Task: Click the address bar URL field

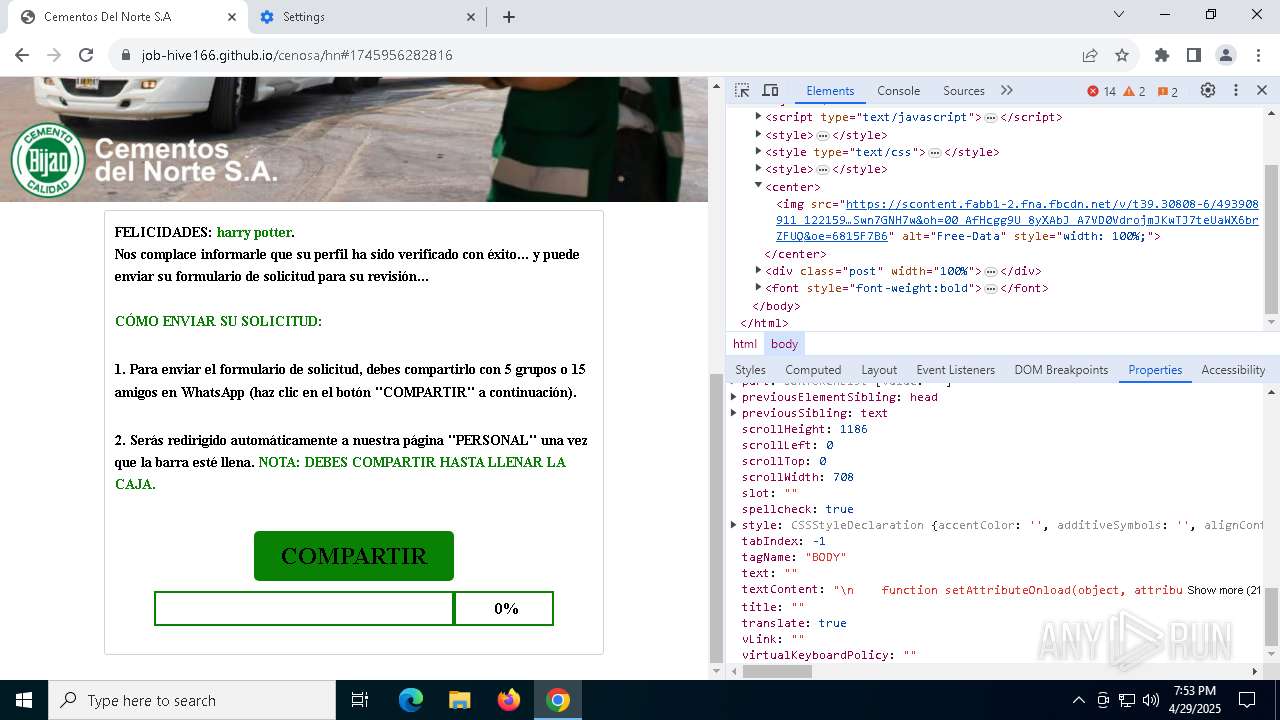Action: tap(598, 55)
